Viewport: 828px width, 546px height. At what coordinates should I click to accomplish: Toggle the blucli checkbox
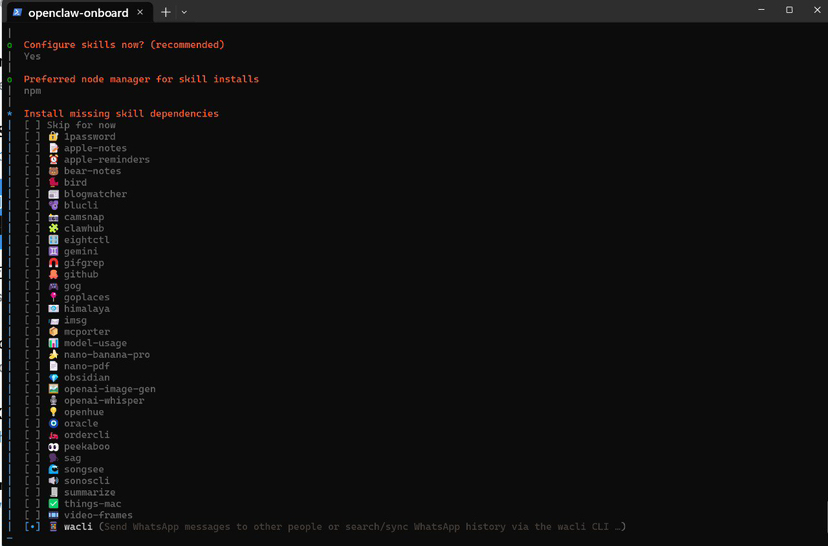[32, 205]
